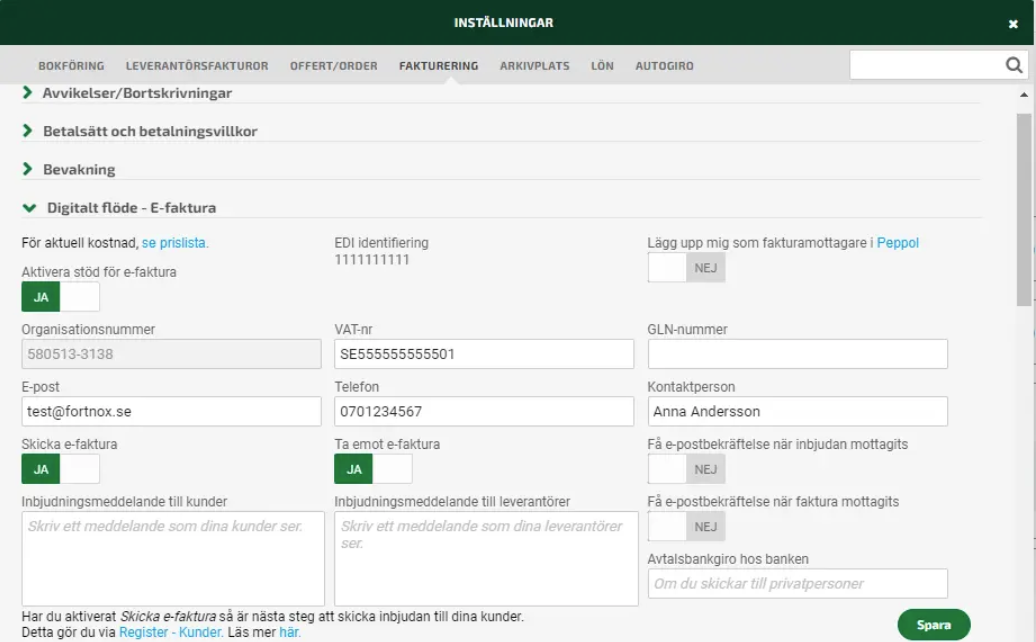Open the se prislista link
The width and height of the screenshot is (1036, 642).
(x=175, y=243)
